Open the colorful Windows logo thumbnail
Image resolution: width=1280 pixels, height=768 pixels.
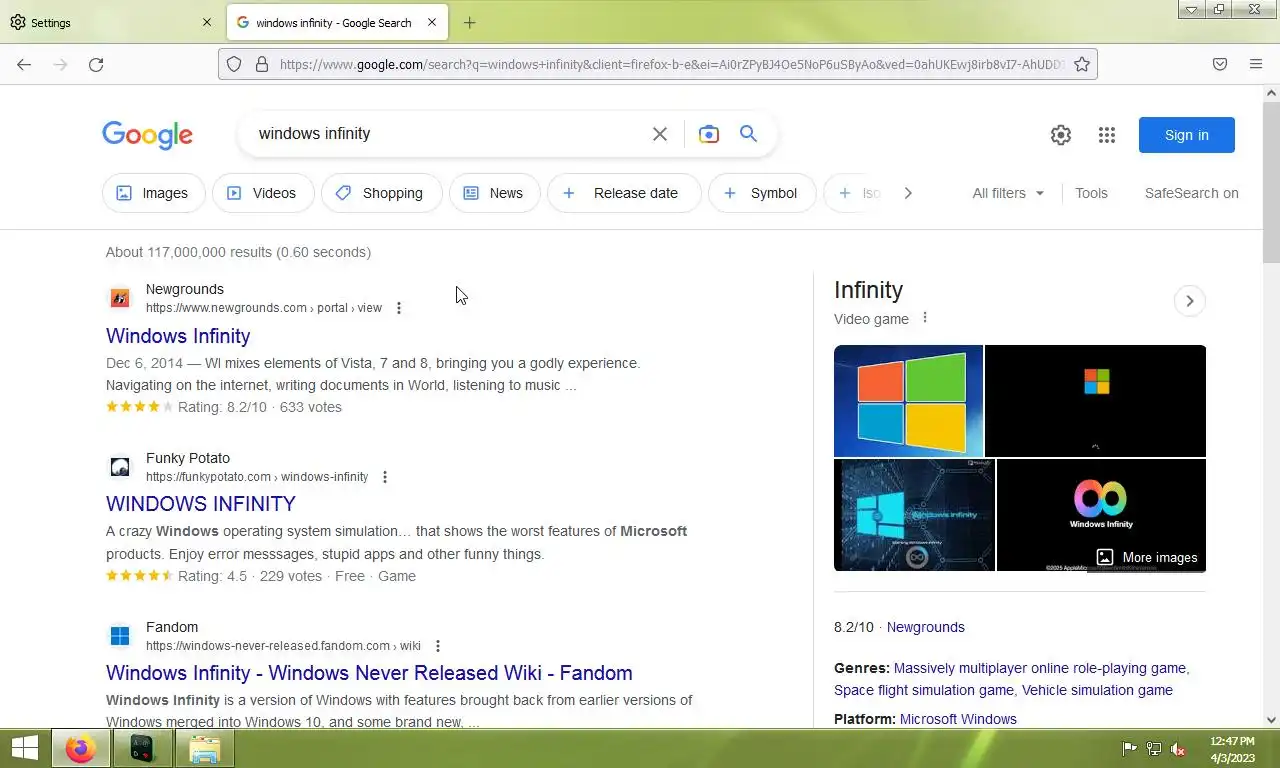click(908, 400)
